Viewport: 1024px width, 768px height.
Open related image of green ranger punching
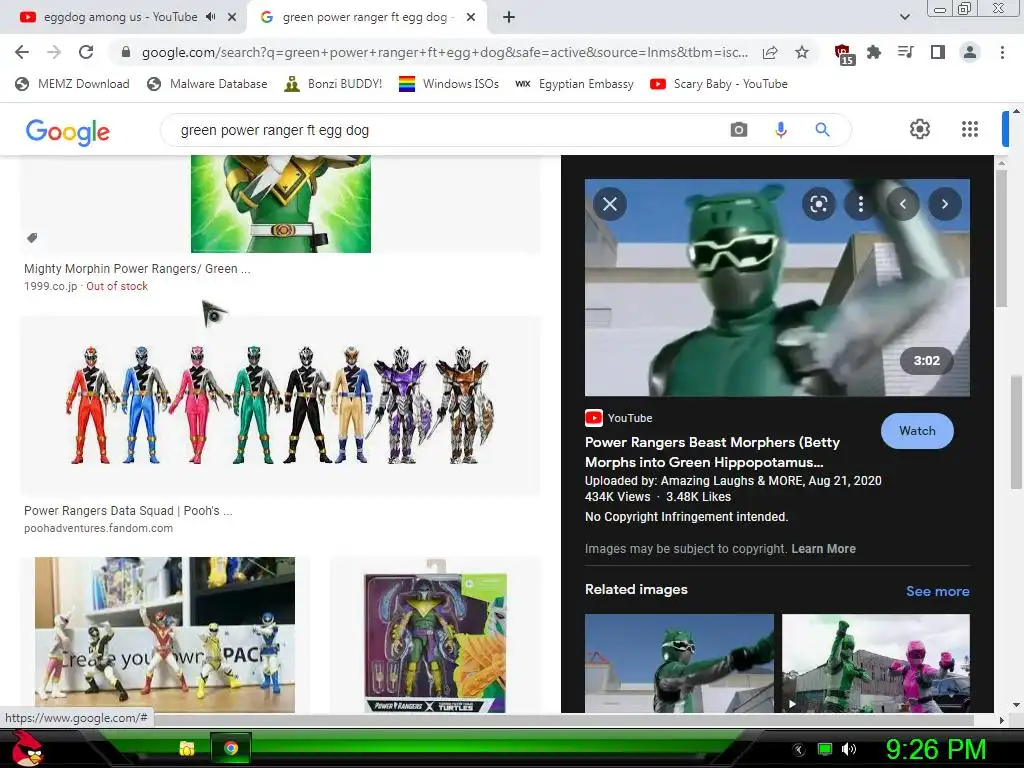679,663
